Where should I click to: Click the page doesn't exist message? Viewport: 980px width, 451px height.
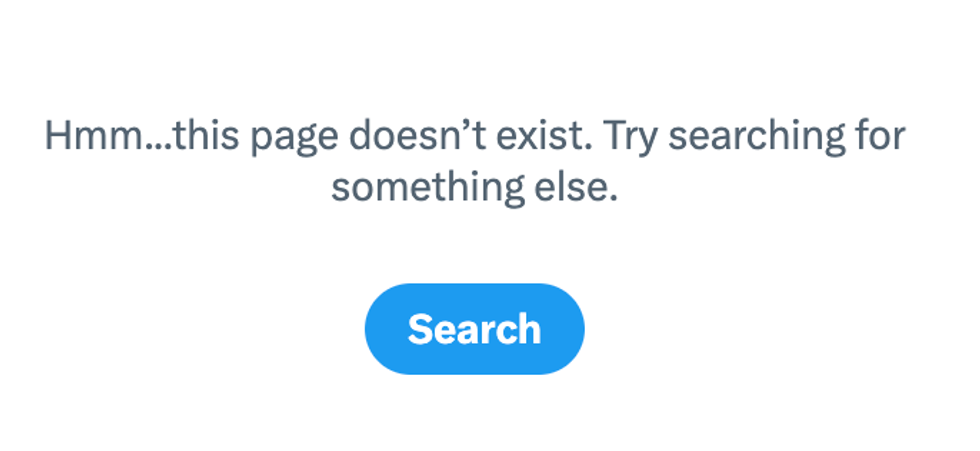(x=474, y=162)
